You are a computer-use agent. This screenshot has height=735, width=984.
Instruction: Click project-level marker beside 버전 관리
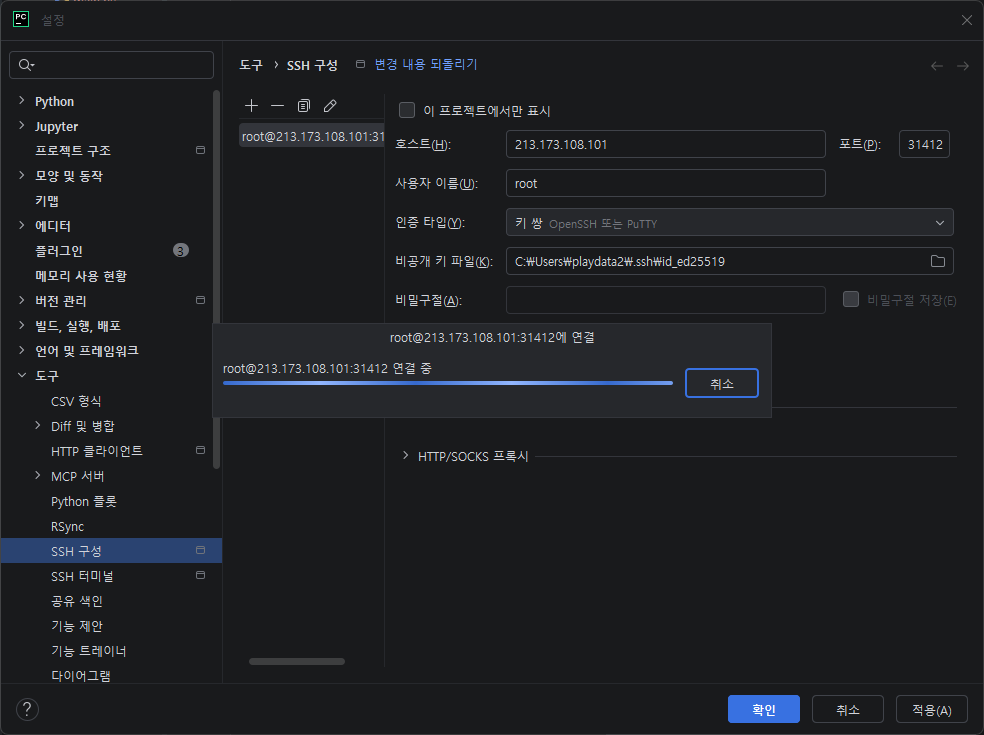pyautogui.click(x=200, y=300)
